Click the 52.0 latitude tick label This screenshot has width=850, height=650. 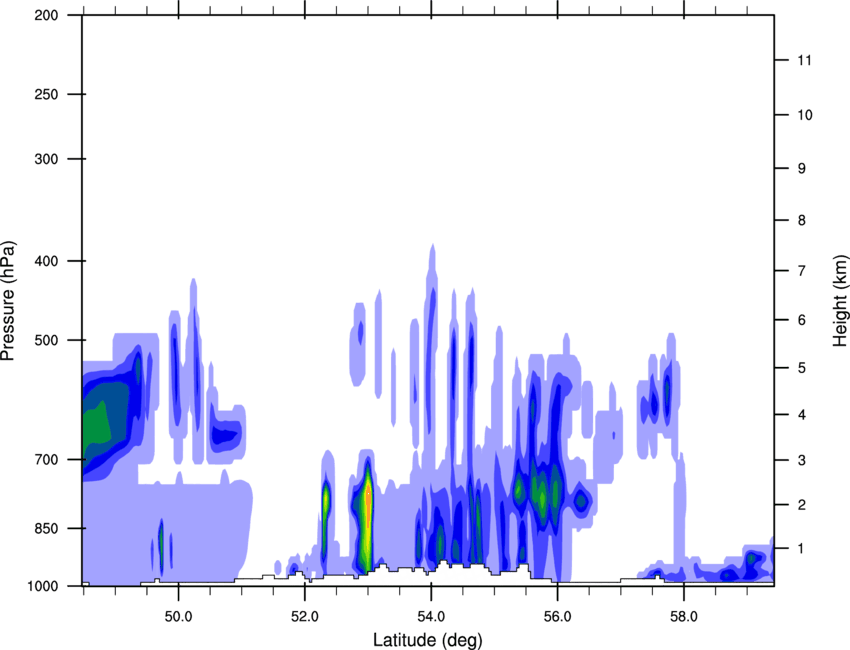[305, 617]
